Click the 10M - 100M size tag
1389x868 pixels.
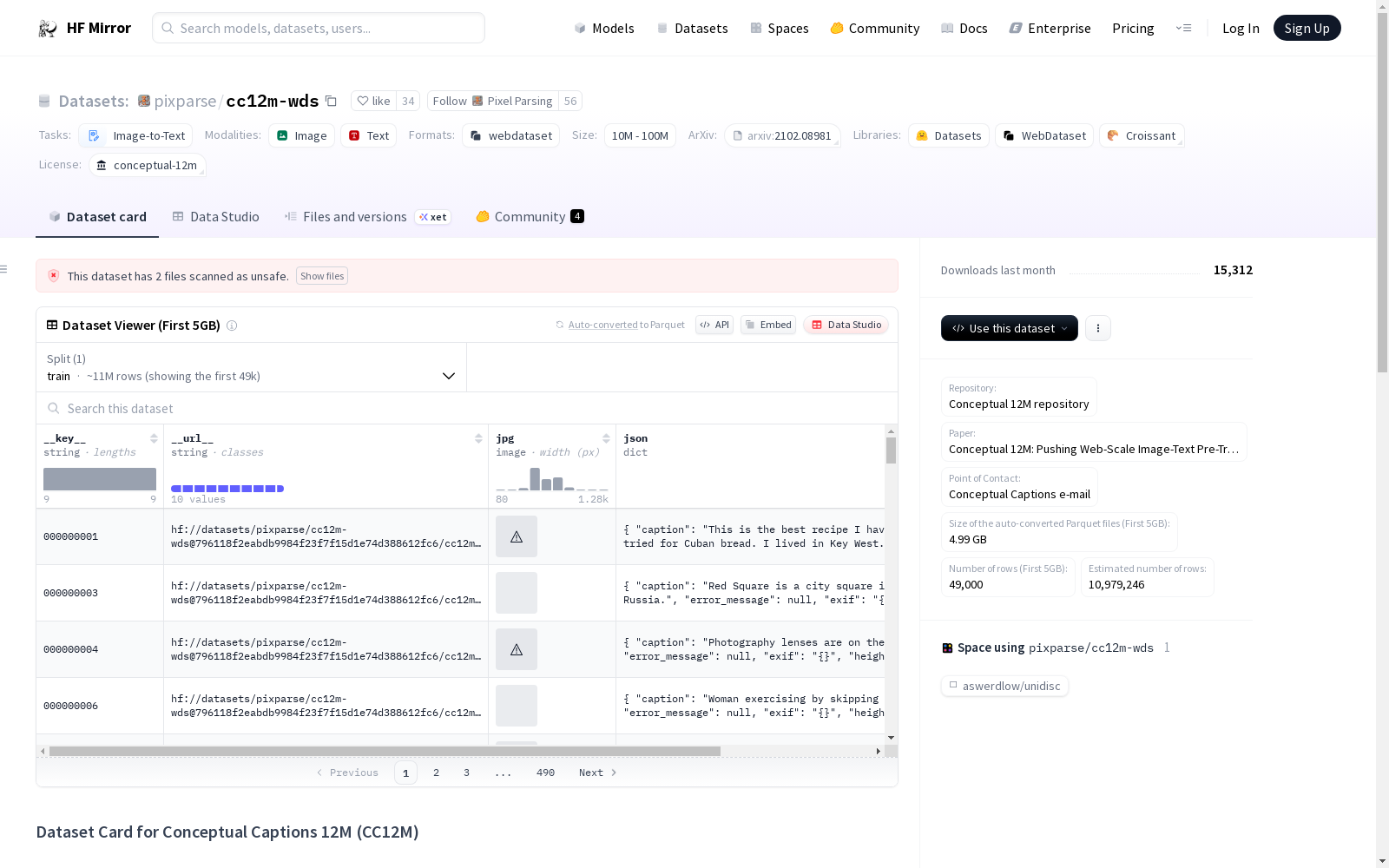click(640, 135)
